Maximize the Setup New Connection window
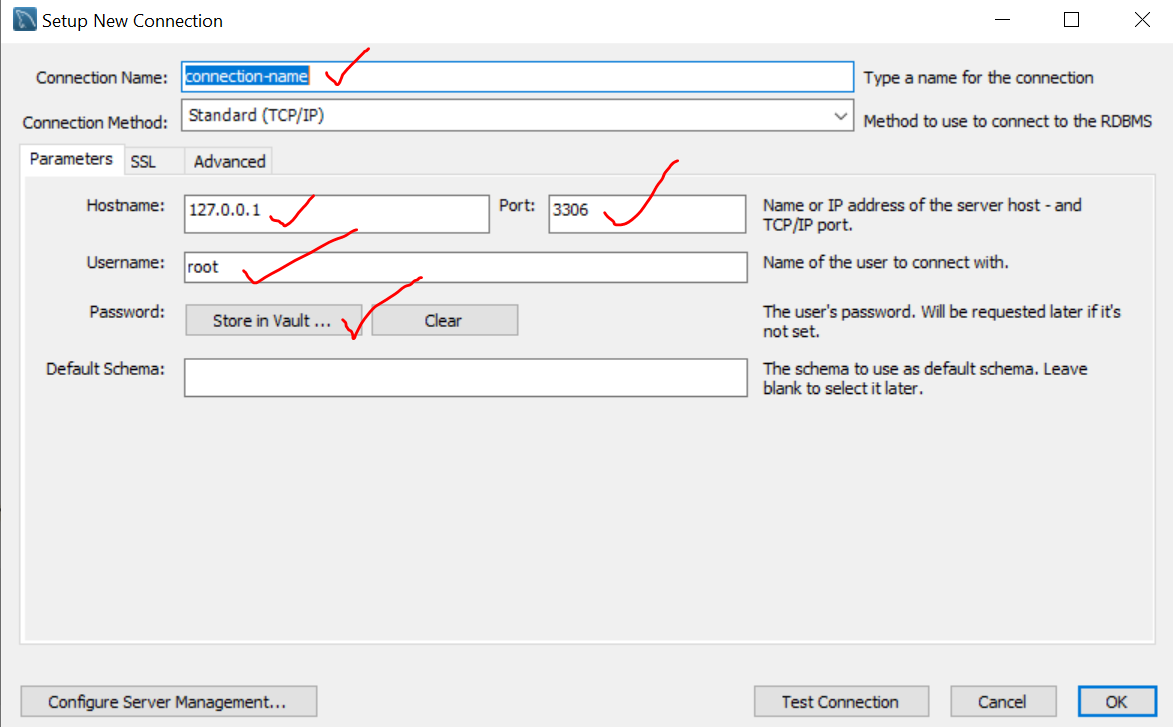The image size is (1173, 727). click(1071, 20)
